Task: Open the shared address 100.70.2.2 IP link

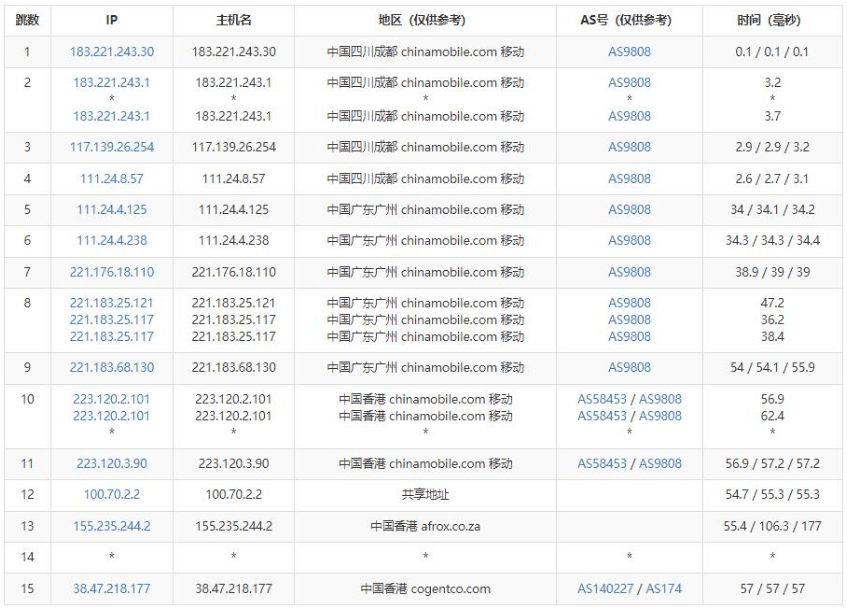Action: click(112, 495)
